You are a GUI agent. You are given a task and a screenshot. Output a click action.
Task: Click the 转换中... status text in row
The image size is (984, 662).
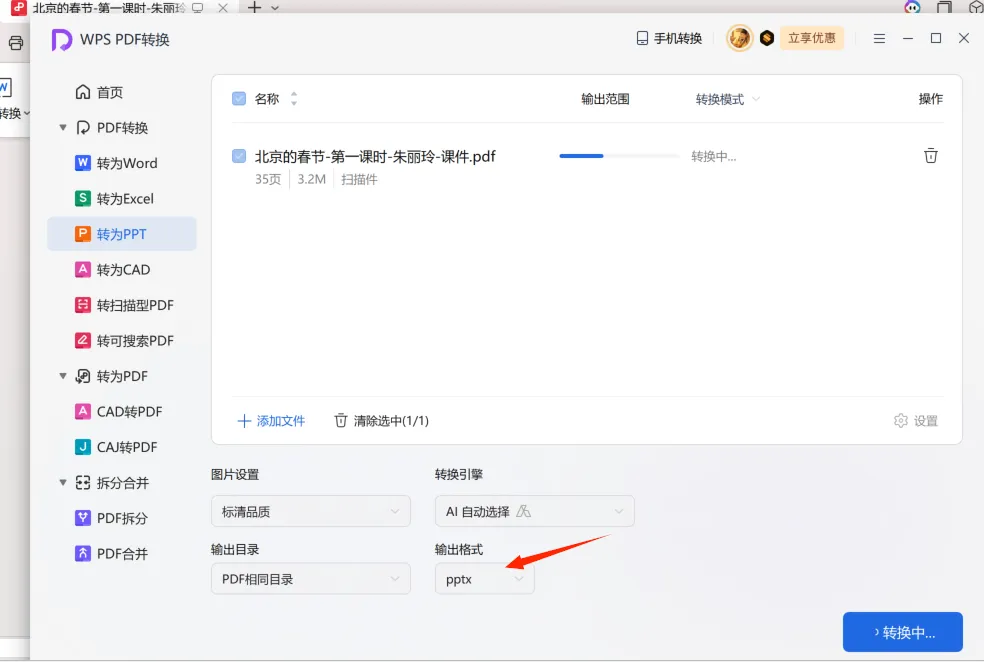tap(714, 156)
